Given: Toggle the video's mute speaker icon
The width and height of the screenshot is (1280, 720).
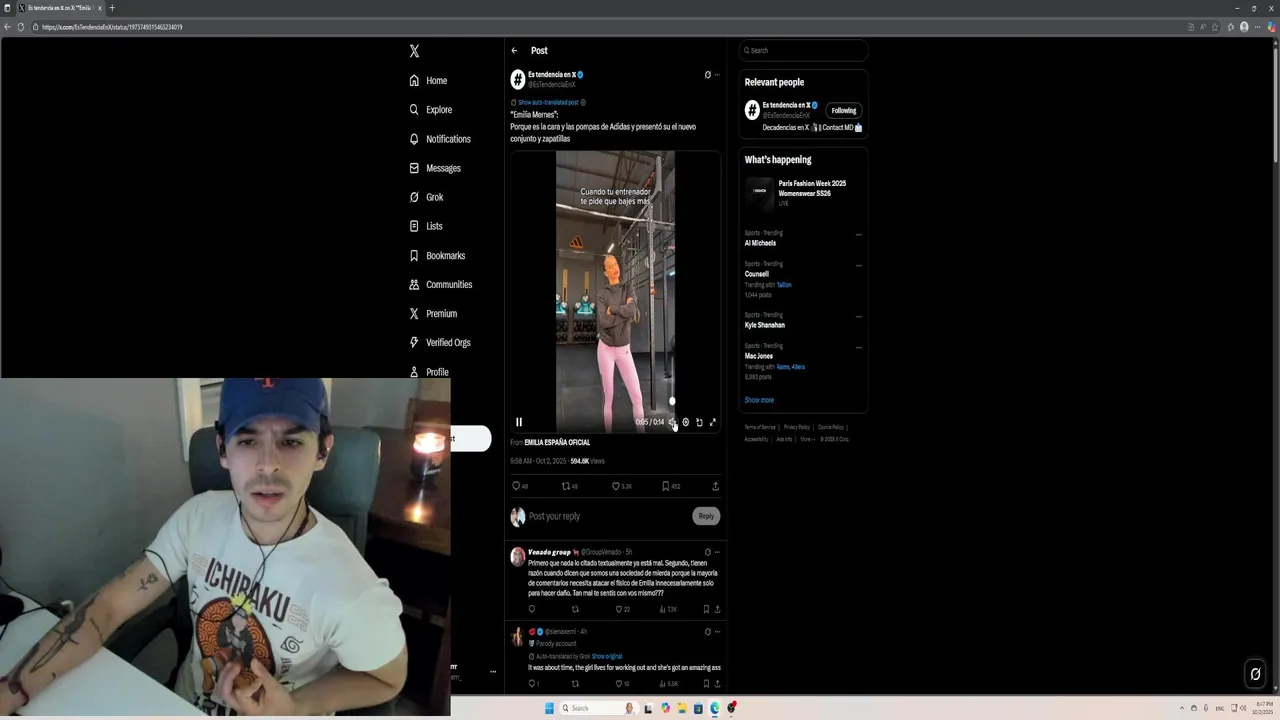Looking at the screenshot, I should (x=672, y=422).
